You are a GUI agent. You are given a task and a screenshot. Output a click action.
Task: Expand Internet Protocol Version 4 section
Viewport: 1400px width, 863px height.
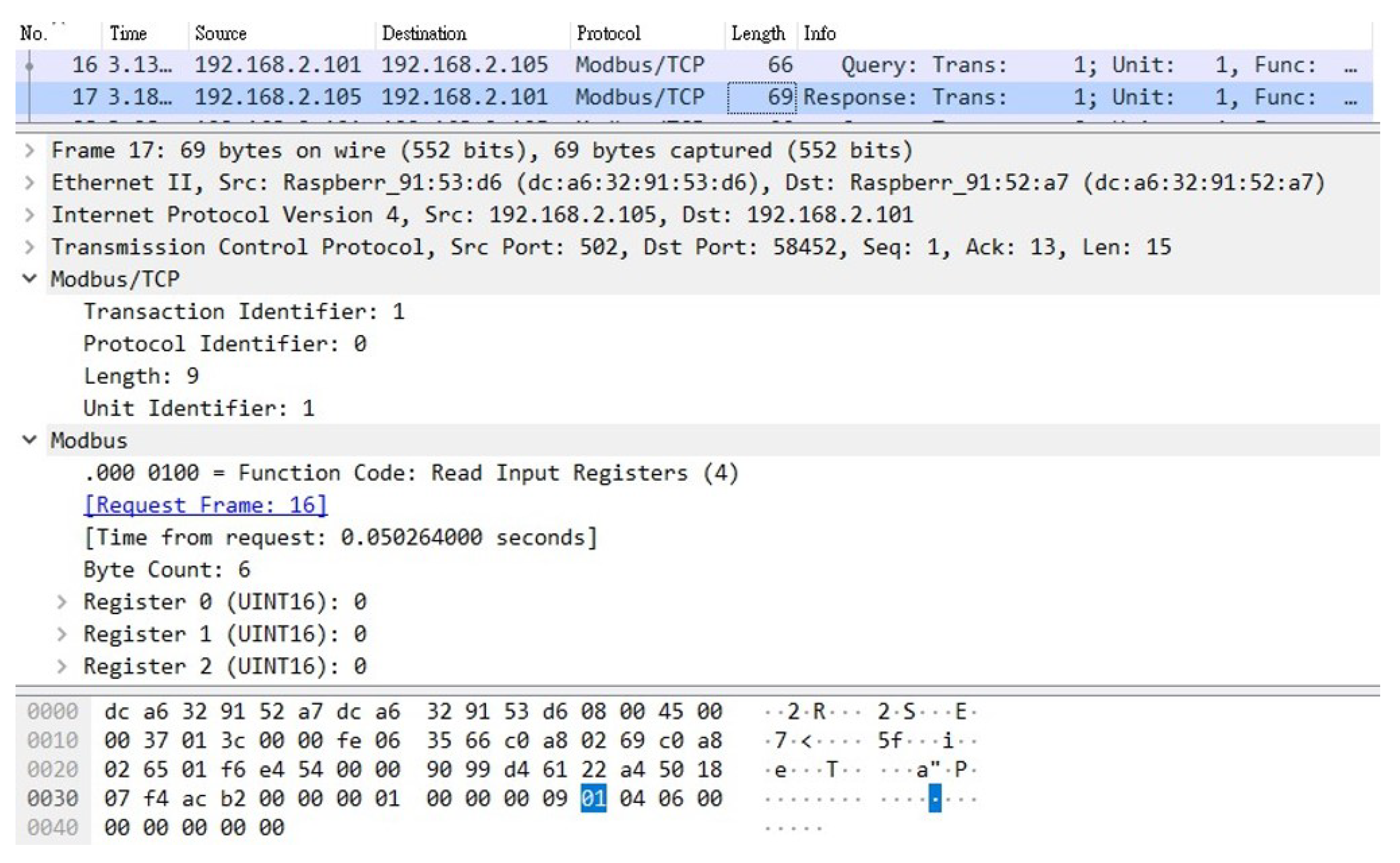[30, 215]
